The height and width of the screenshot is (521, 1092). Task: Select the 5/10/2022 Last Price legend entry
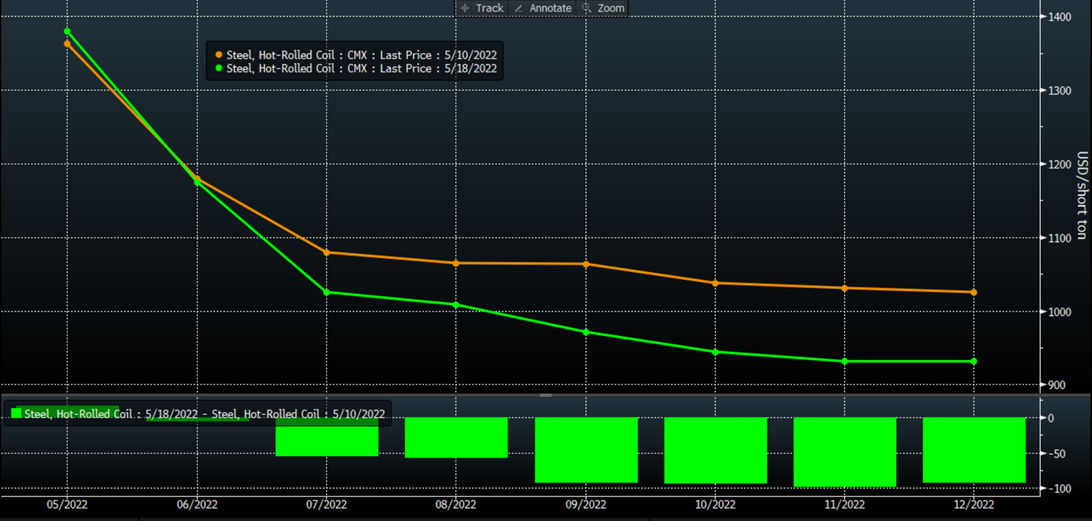pos(362,54)
